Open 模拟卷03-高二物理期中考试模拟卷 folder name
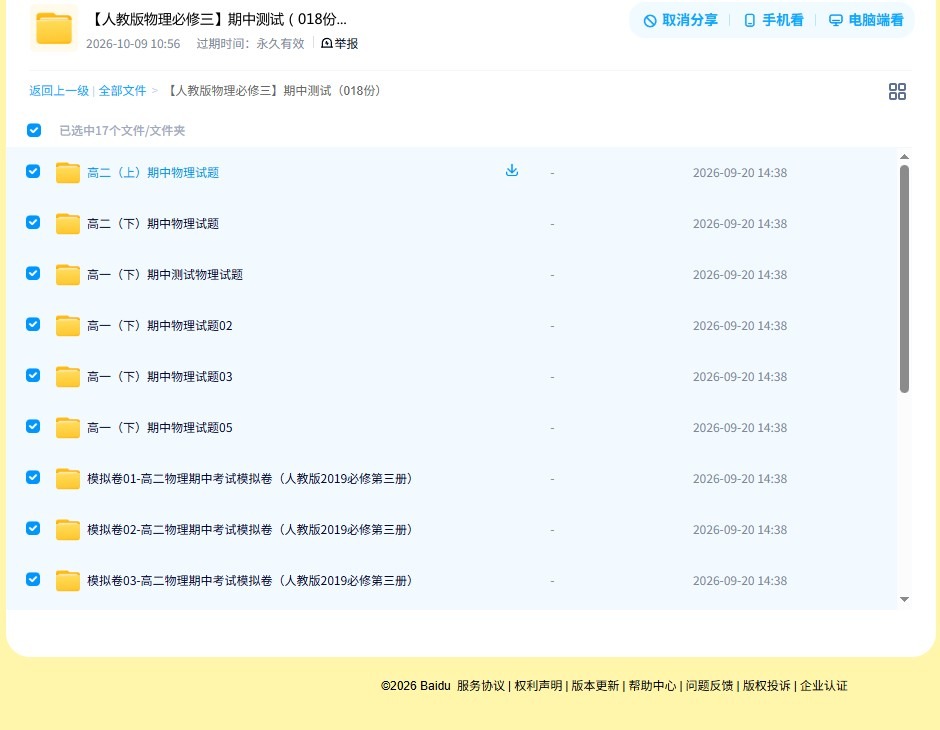Image resolution: width=940 pixels, height=730 pixels. (x=250, y=580)
